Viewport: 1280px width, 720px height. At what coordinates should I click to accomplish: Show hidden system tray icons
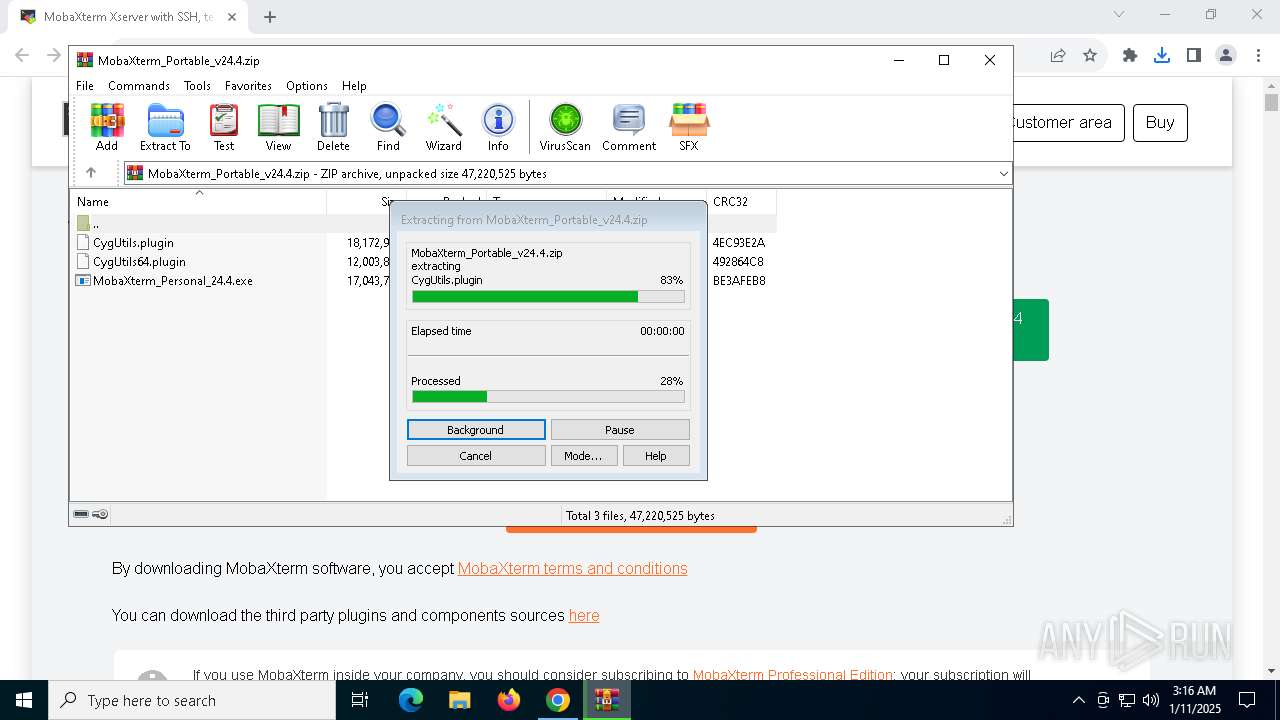(x=1078, y=700)
